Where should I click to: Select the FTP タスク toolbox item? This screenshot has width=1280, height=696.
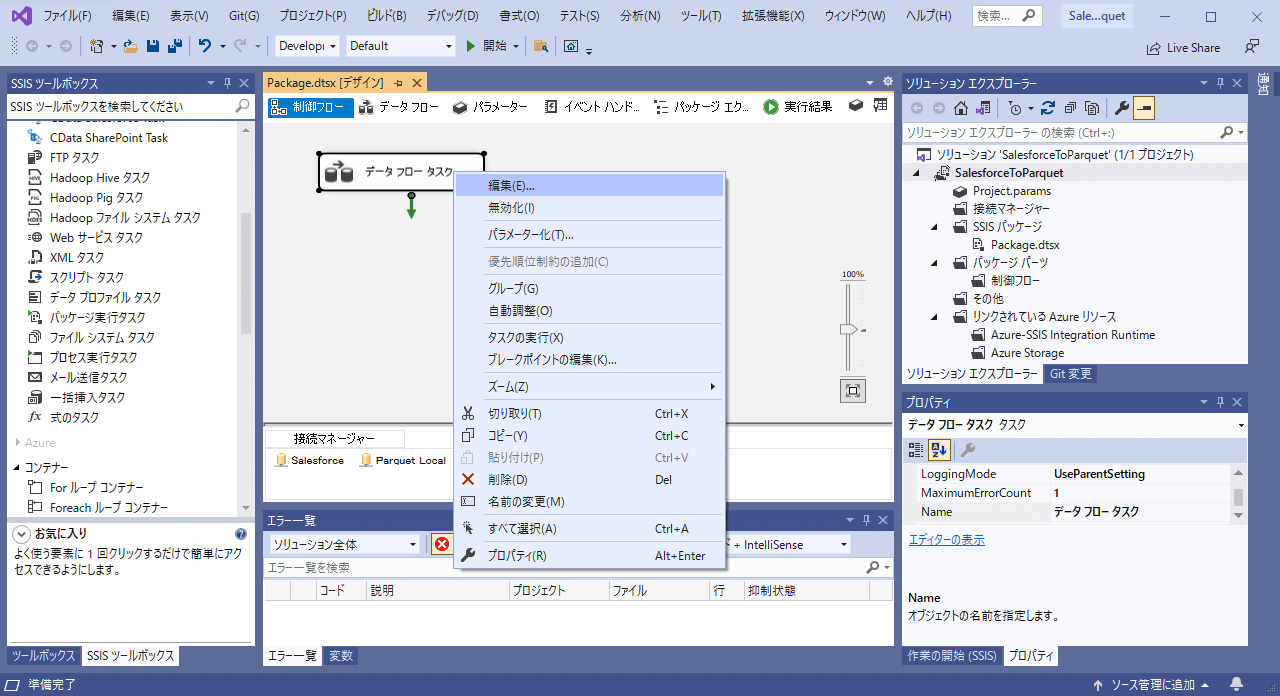tap(75, 158)
